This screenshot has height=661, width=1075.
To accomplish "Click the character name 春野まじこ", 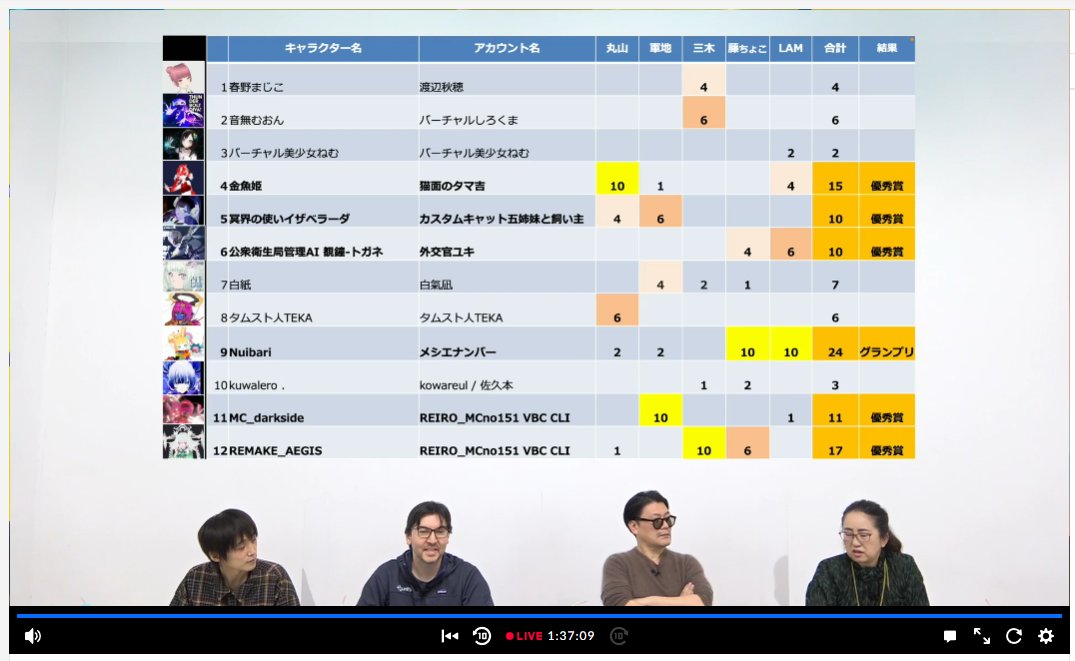I will click(x=256, y=87).
